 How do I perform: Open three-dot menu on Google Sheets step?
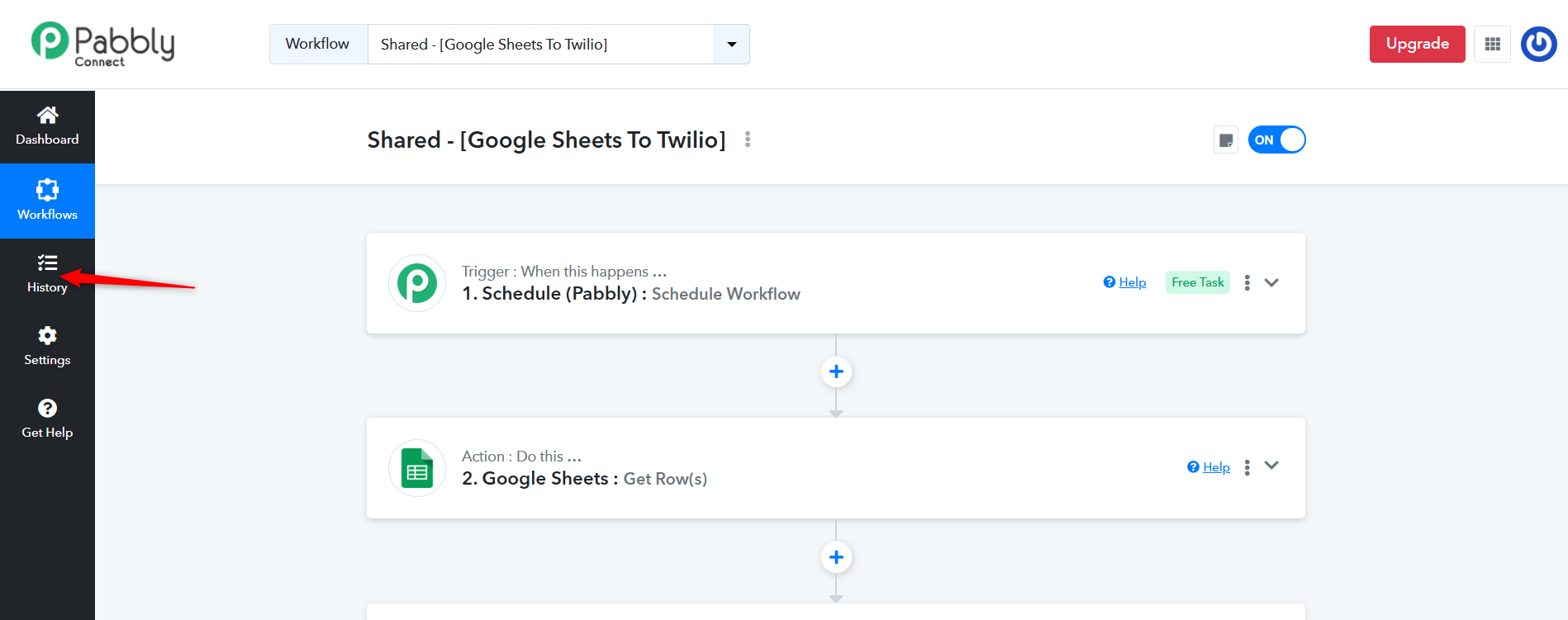[x=1247, y=467]
